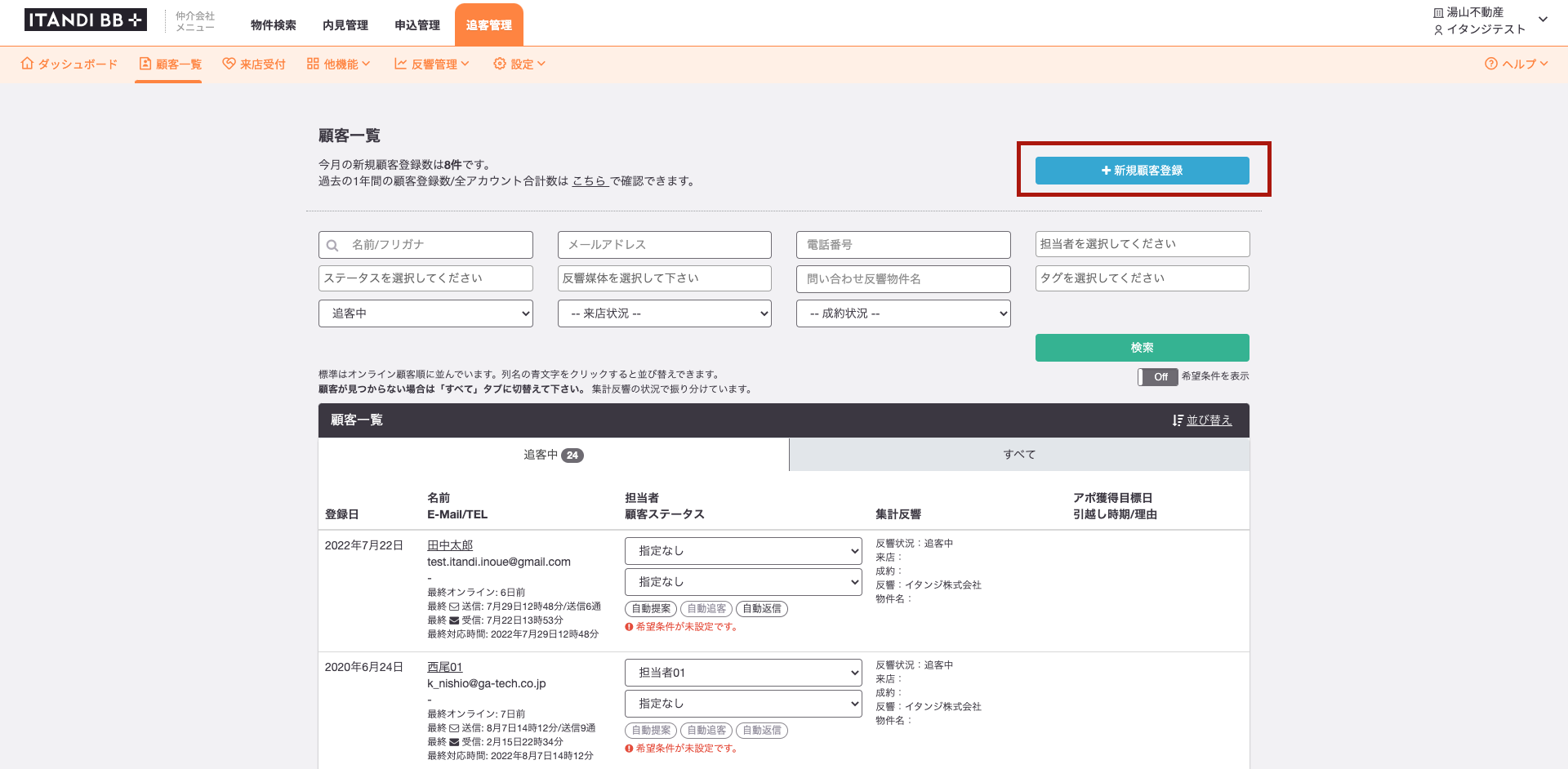Click the 新規顧客登録 button

(1142, 171)
